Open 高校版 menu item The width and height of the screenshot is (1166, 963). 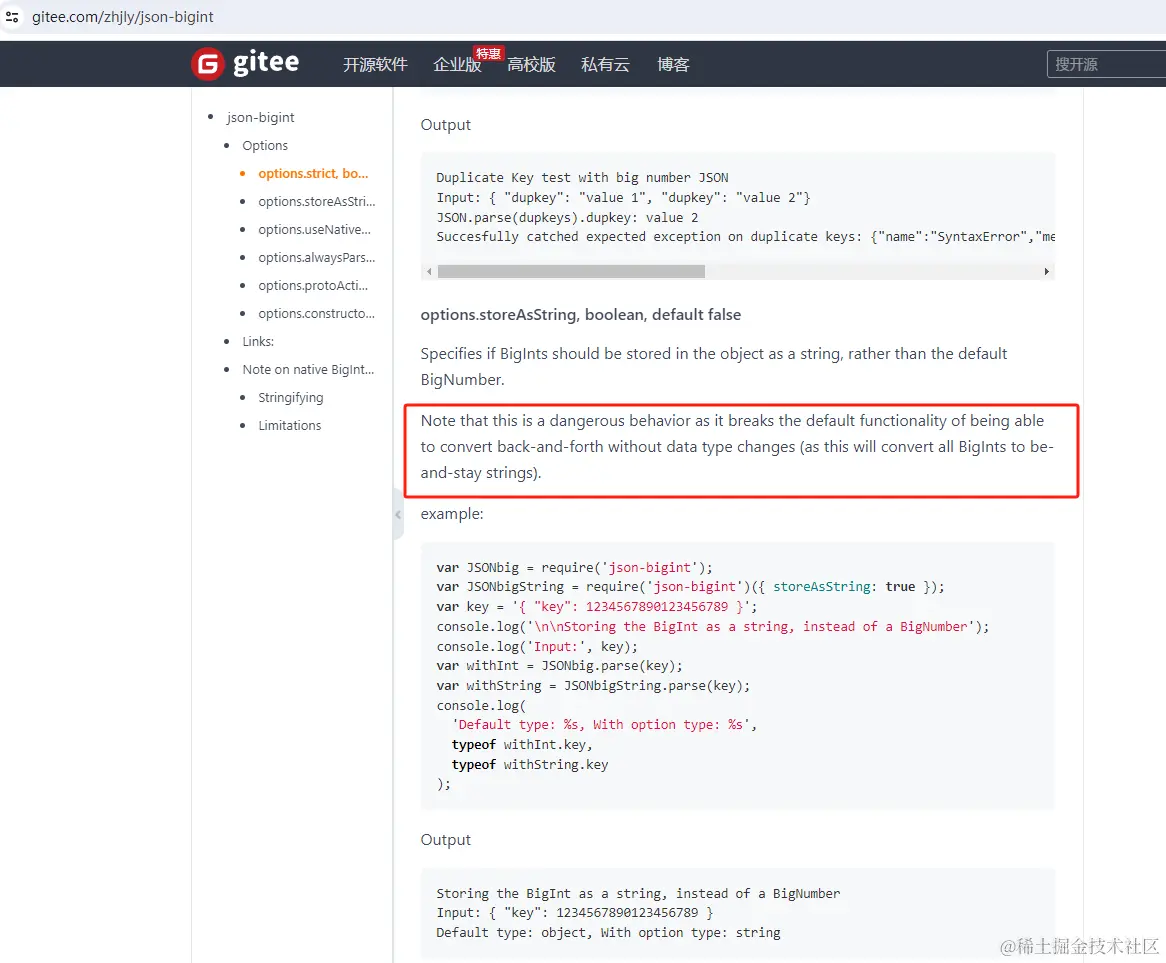[531, 65]
